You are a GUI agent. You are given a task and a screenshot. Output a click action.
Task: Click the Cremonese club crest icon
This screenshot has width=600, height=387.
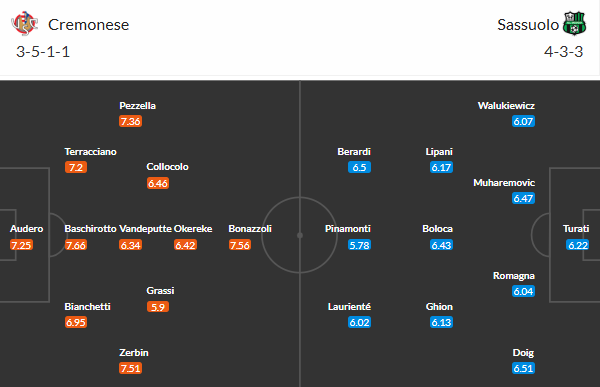point(24,24)
